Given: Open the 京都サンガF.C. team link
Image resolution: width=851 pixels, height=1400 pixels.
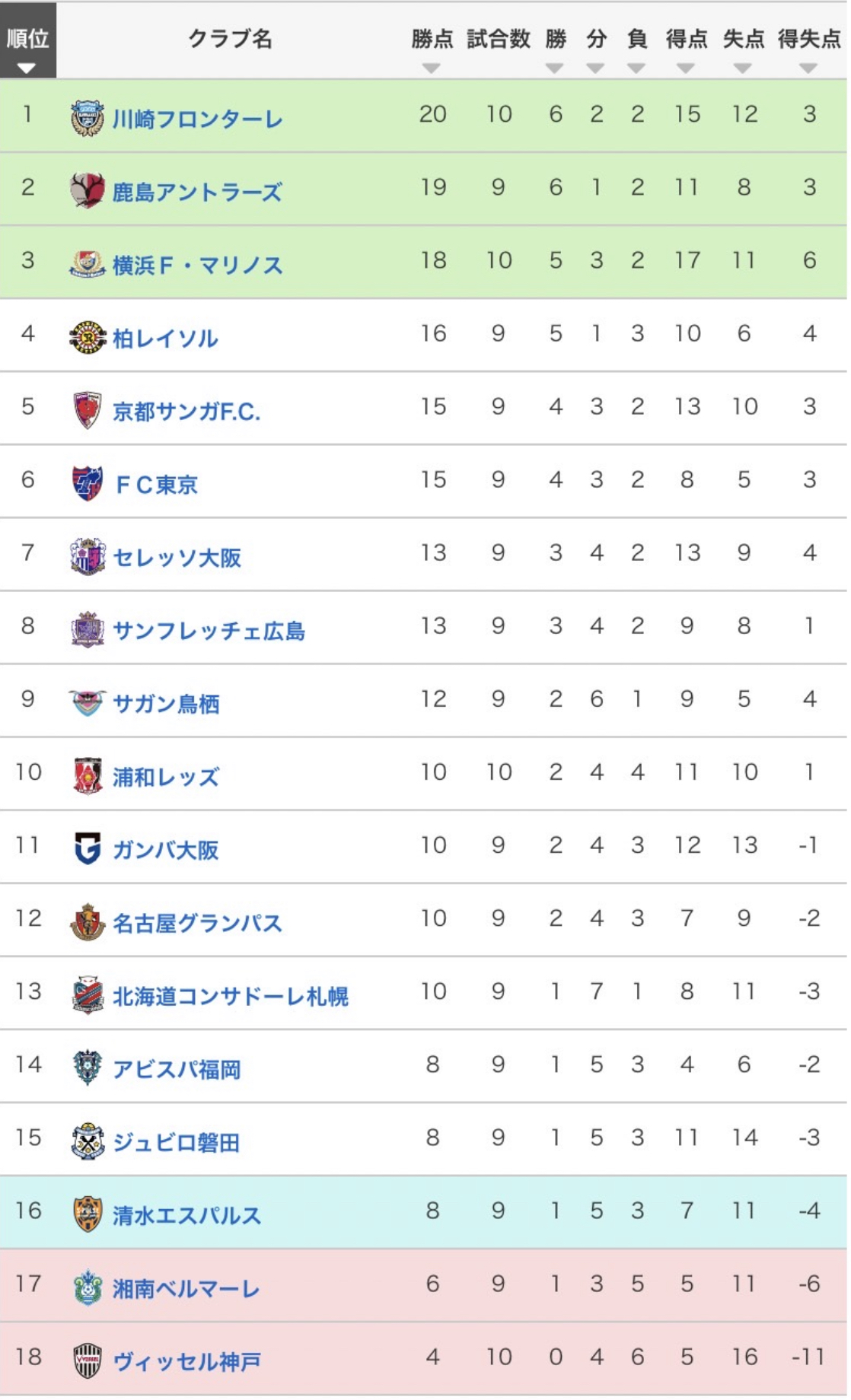Looking at the screenshot, I should pos(186,412).
